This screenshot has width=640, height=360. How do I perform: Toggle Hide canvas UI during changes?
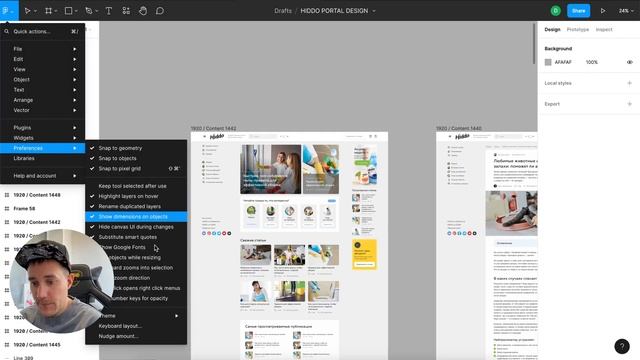click(x=136, y=227)
